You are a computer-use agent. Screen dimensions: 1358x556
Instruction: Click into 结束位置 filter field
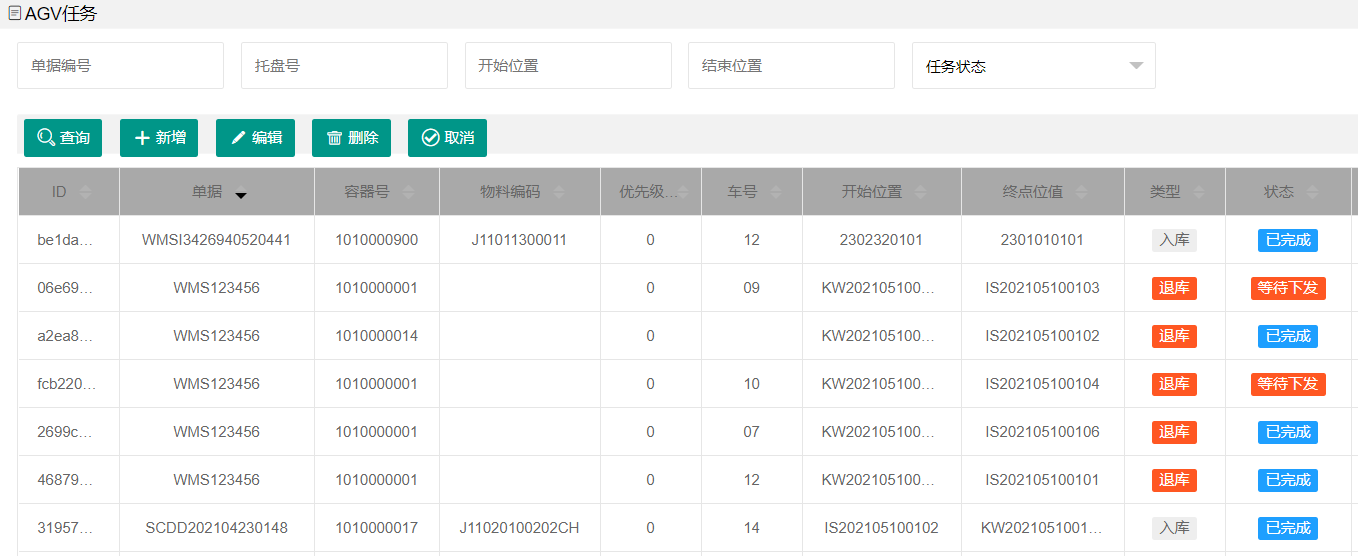click(x=791, y=66)
